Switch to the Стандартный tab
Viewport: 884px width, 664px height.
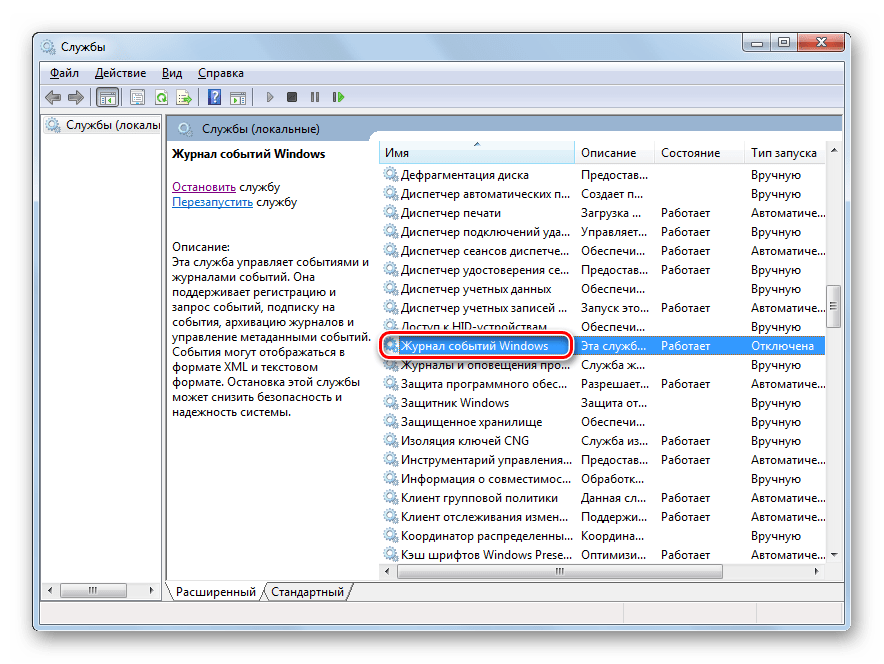click(x=307, y=592)
